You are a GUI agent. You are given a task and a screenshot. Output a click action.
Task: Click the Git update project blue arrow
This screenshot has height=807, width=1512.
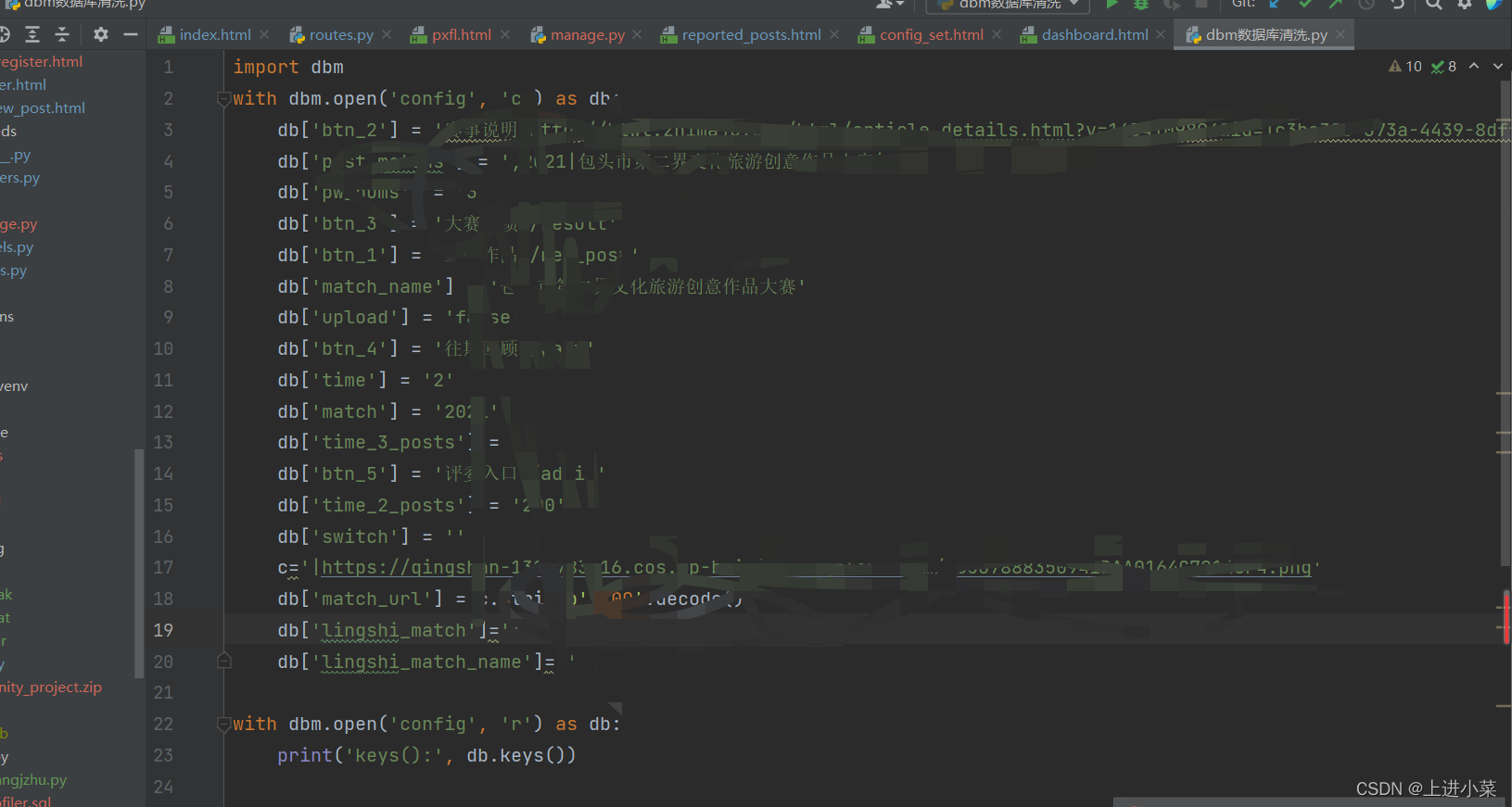click(1276, 4)
